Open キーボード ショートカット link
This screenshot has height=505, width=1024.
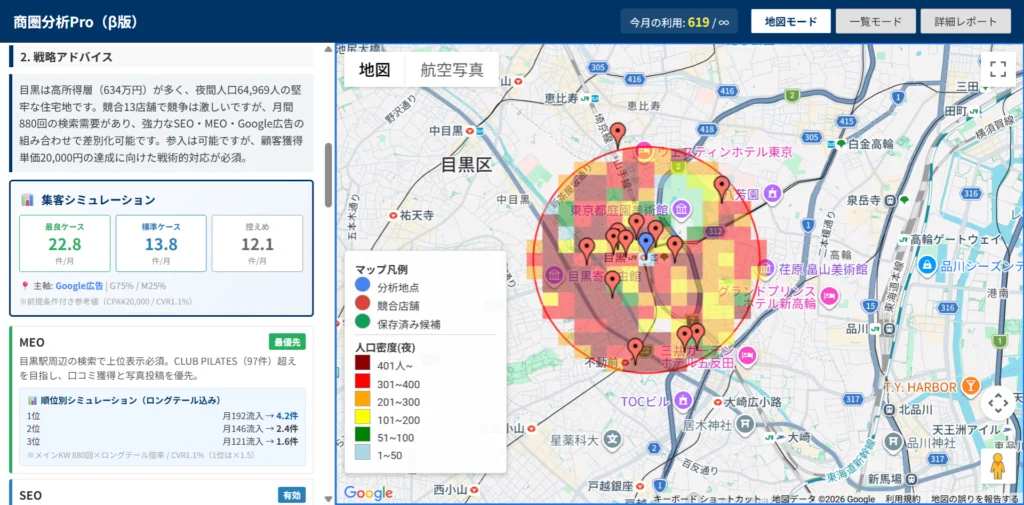(709, 499)
